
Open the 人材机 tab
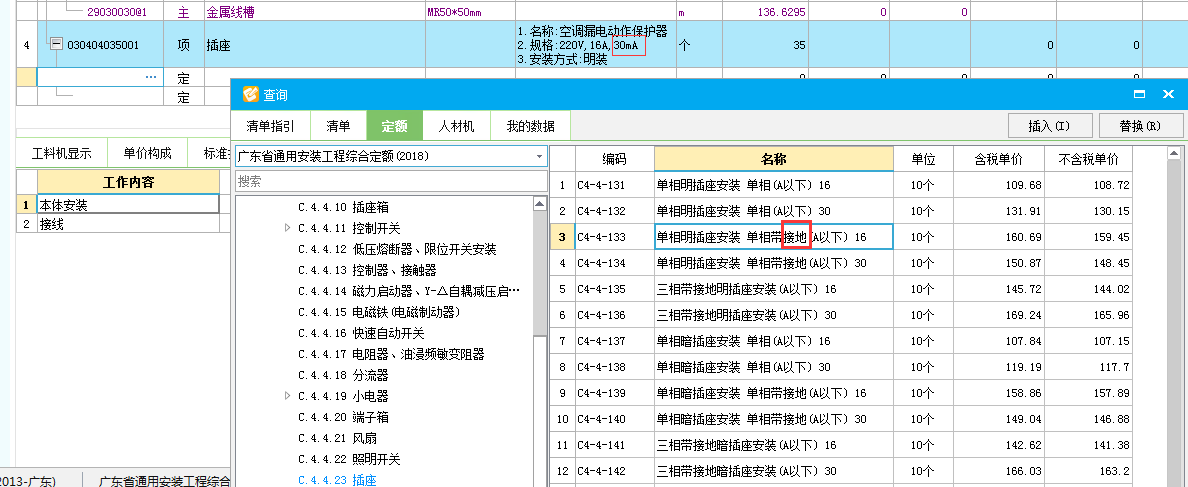(456, 126)
